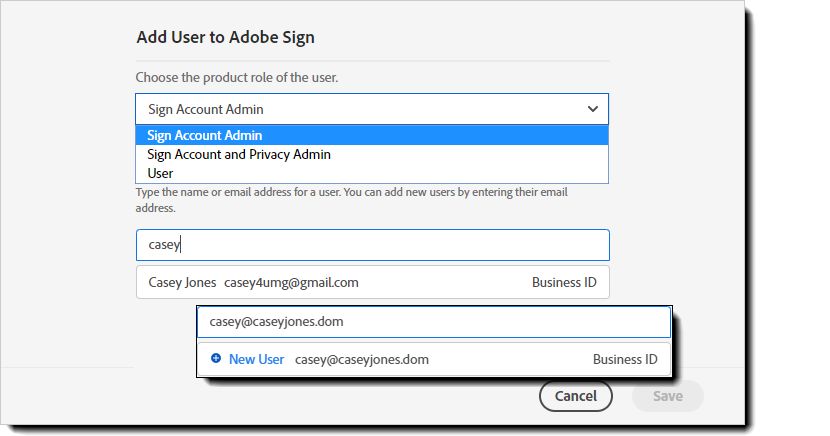Viewport: 830px width, 436px height.
Task: Pick the User role option
Action: [x=160, y=173]
